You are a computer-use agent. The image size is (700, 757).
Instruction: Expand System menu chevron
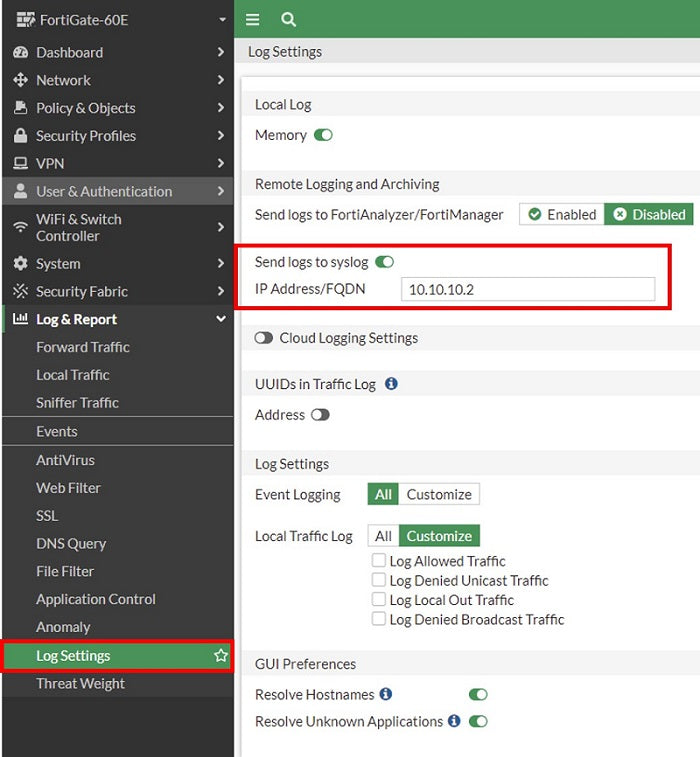point(221,263)
